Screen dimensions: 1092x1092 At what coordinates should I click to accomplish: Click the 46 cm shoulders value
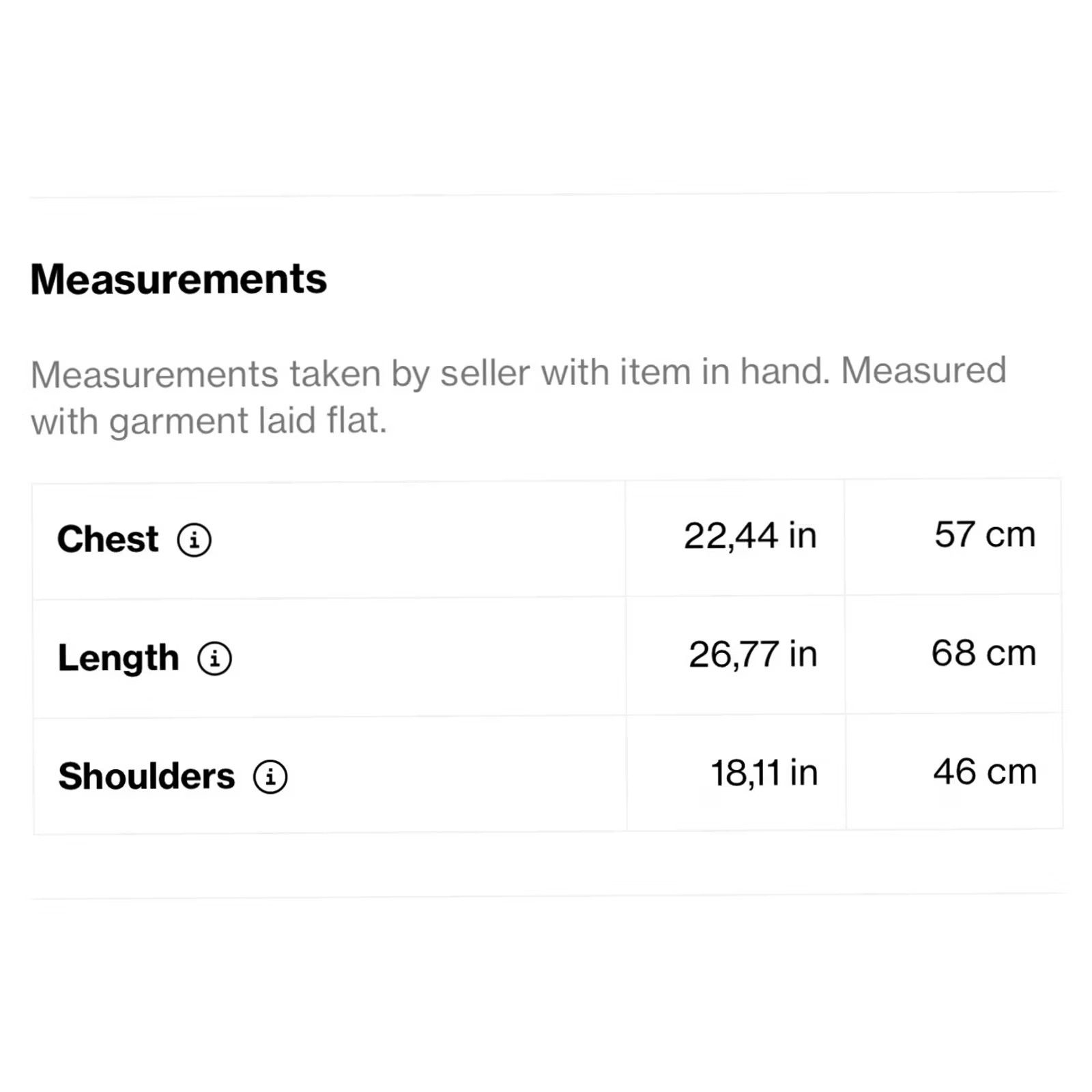[985, 771]
